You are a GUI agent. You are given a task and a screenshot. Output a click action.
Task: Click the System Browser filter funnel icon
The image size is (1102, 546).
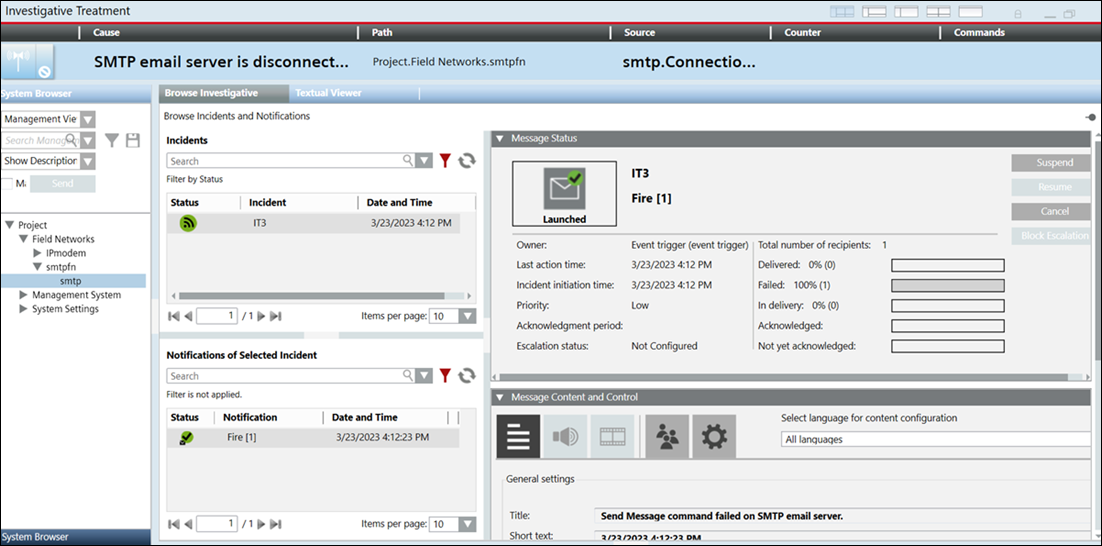[113, 141]
